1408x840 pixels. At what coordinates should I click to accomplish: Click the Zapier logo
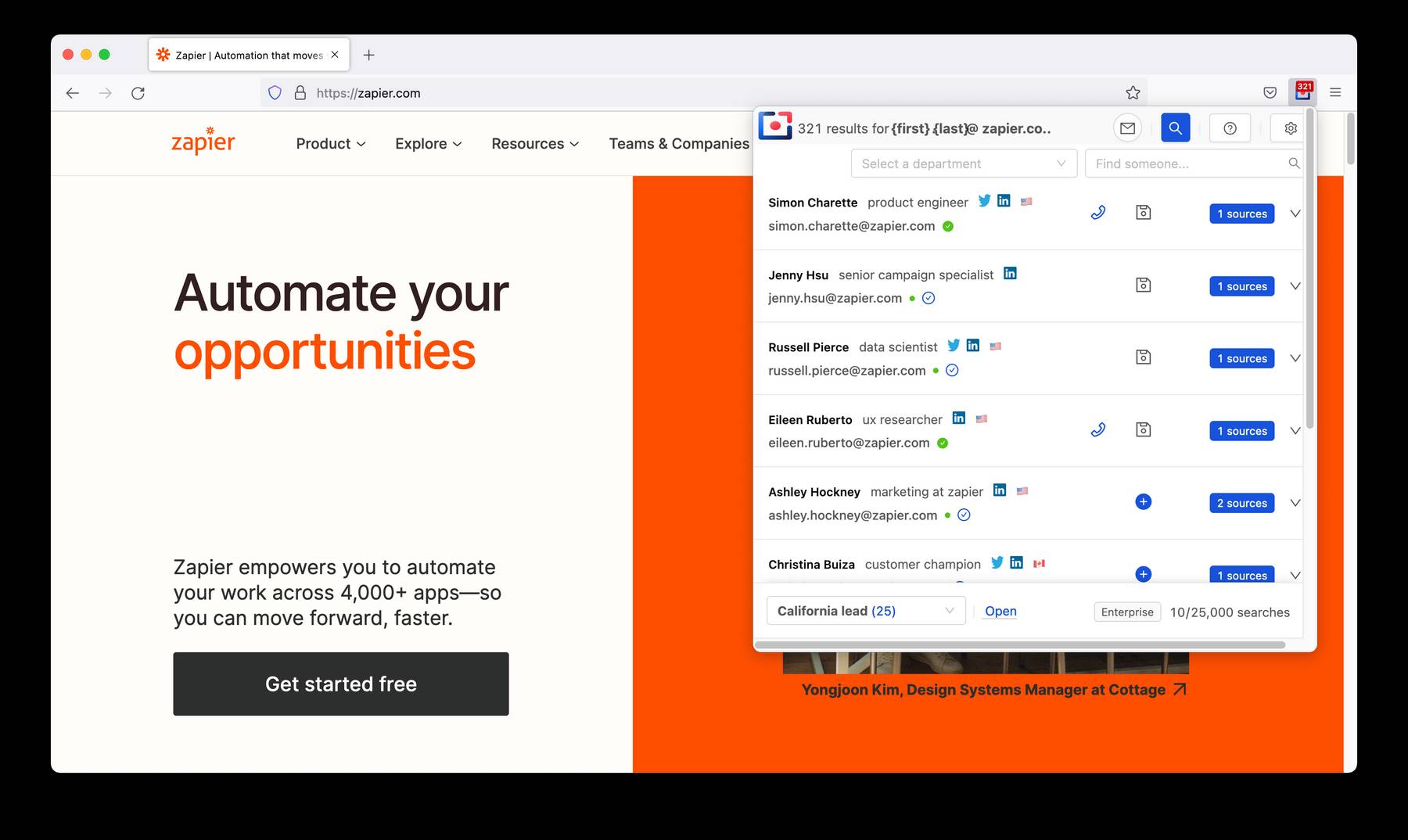[203, 141]
